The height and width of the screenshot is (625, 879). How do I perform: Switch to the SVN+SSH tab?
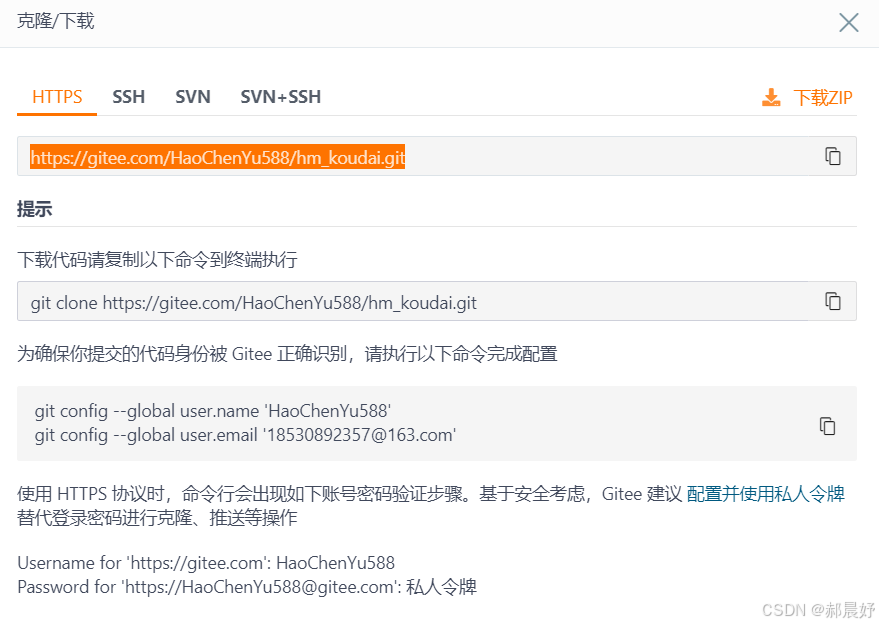[x=280, y=97]
